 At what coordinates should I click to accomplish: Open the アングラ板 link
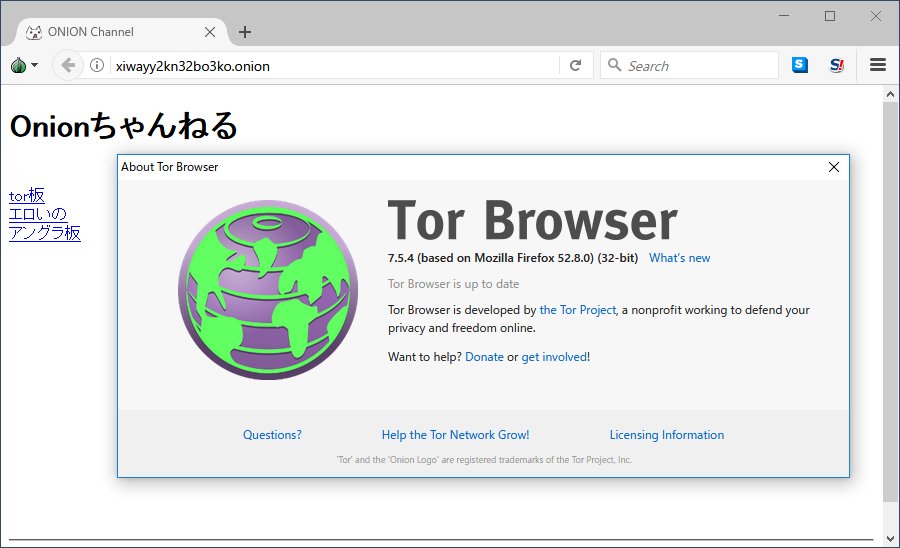coord(45,232)
